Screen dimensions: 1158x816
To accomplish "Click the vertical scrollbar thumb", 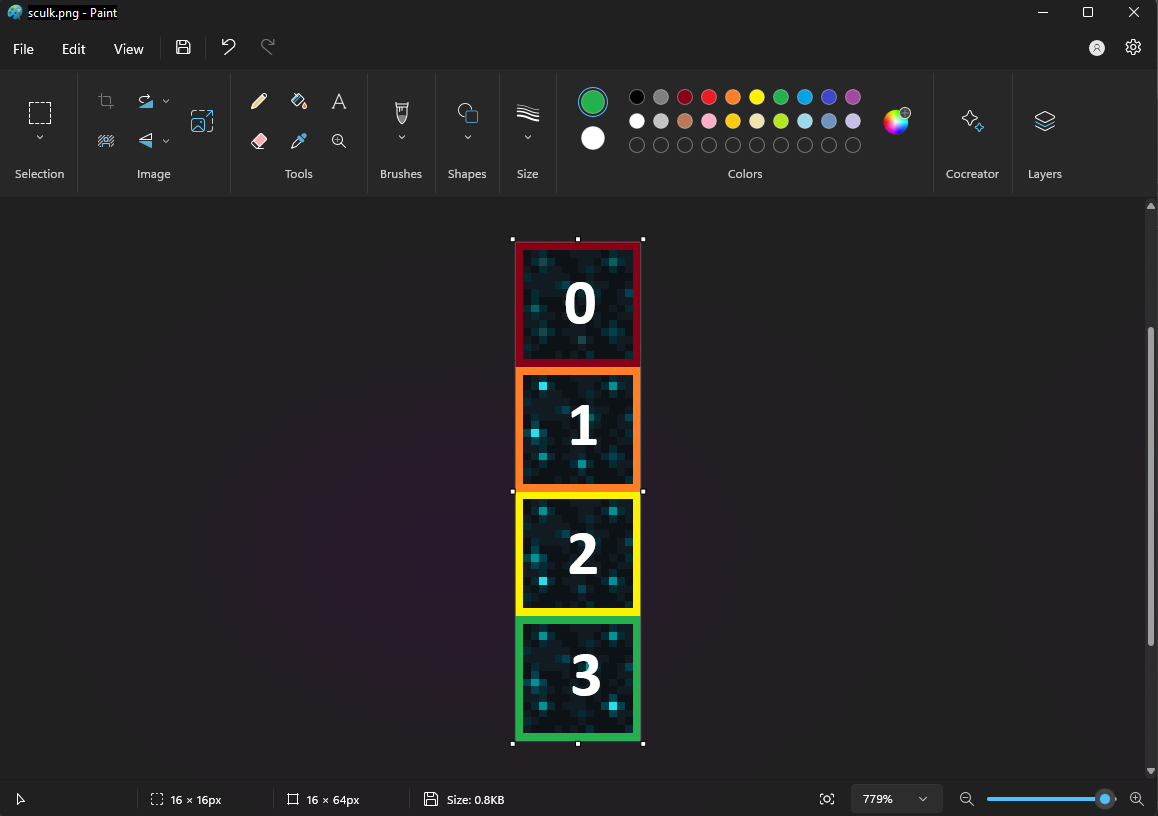I will [1151, 487].
